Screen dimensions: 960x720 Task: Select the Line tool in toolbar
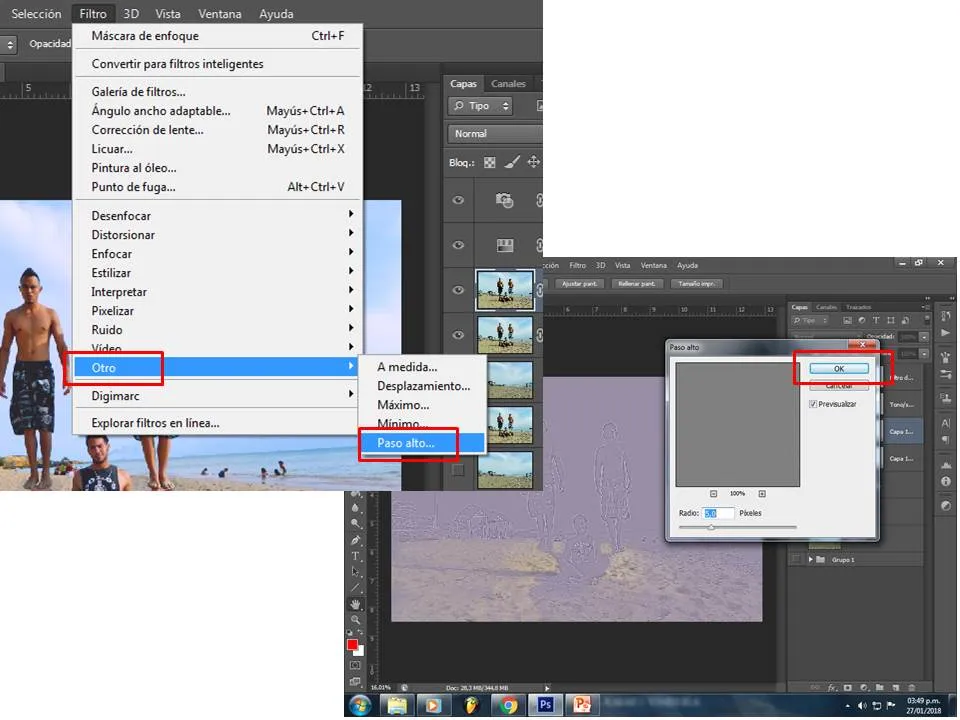point(355,588)
